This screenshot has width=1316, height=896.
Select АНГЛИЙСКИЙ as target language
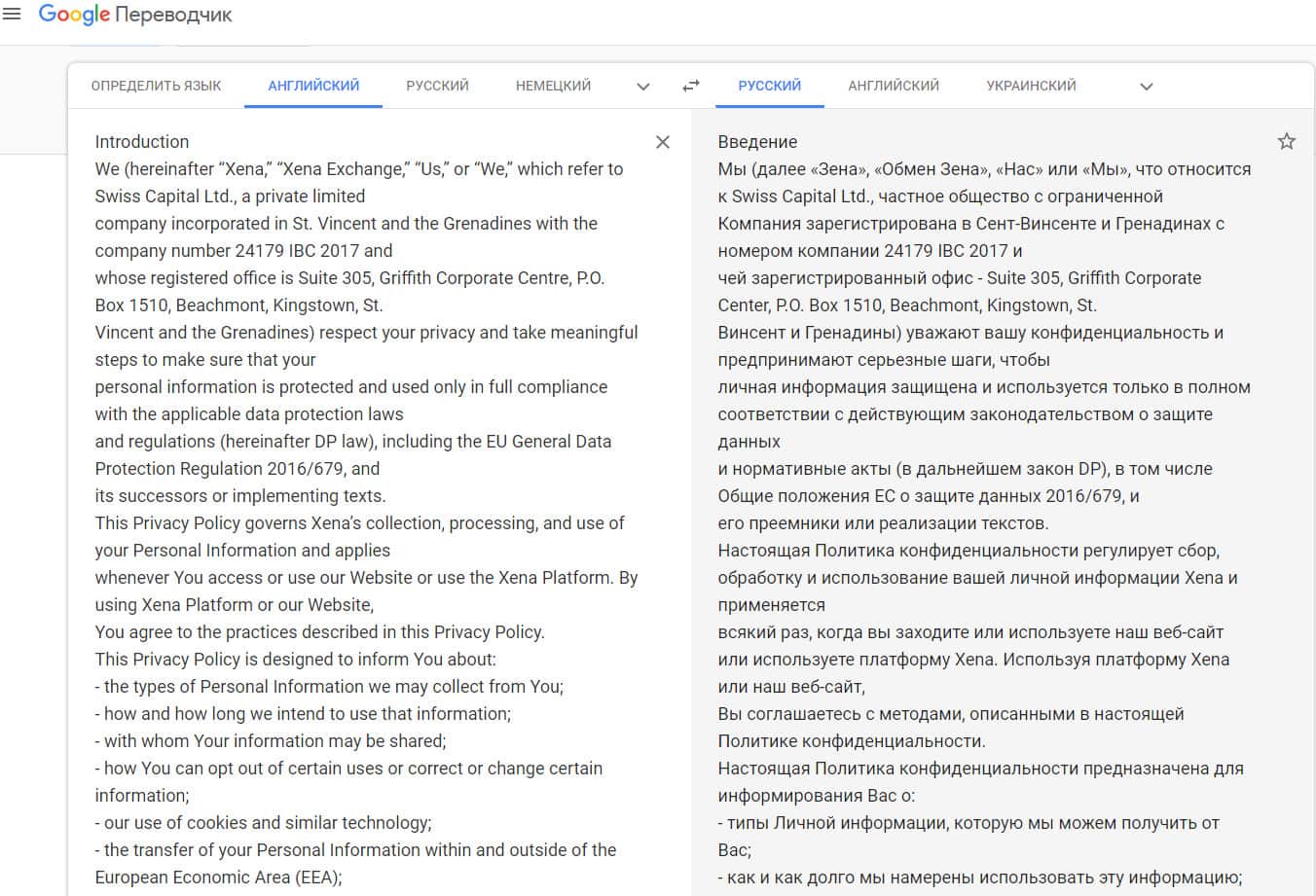pos(894,86)
